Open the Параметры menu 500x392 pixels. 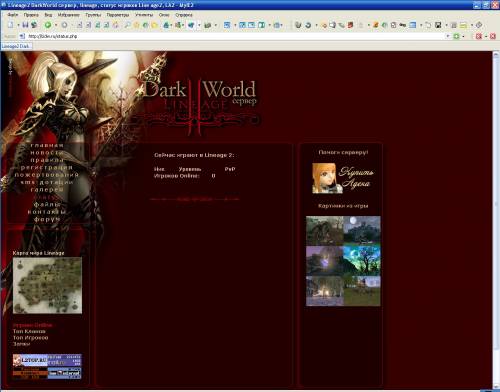(x=118, y=15)
